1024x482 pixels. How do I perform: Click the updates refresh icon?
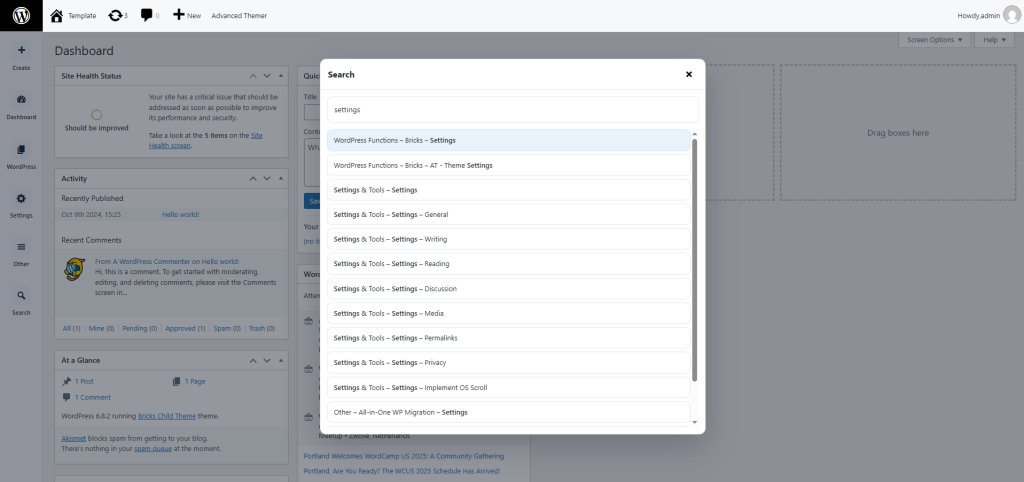click(116, 15)
